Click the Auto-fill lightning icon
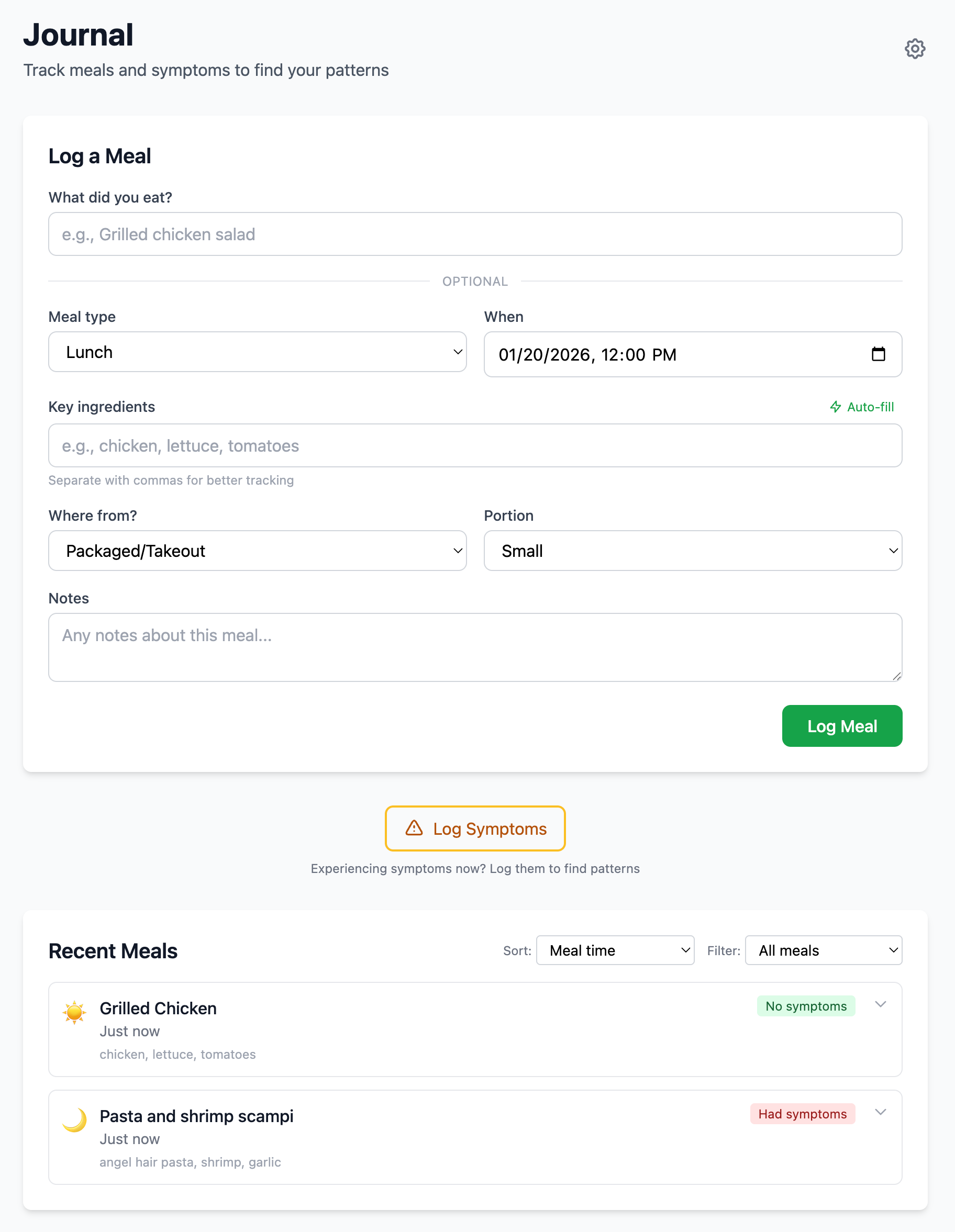Image resolution: width=955 pixels, height=1232 pixels. 836,407
